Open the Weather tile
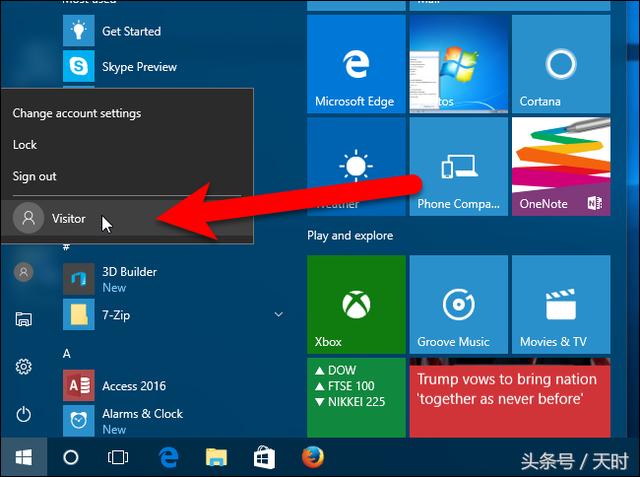Screen dimensions: 640x477 click(356, 166)
